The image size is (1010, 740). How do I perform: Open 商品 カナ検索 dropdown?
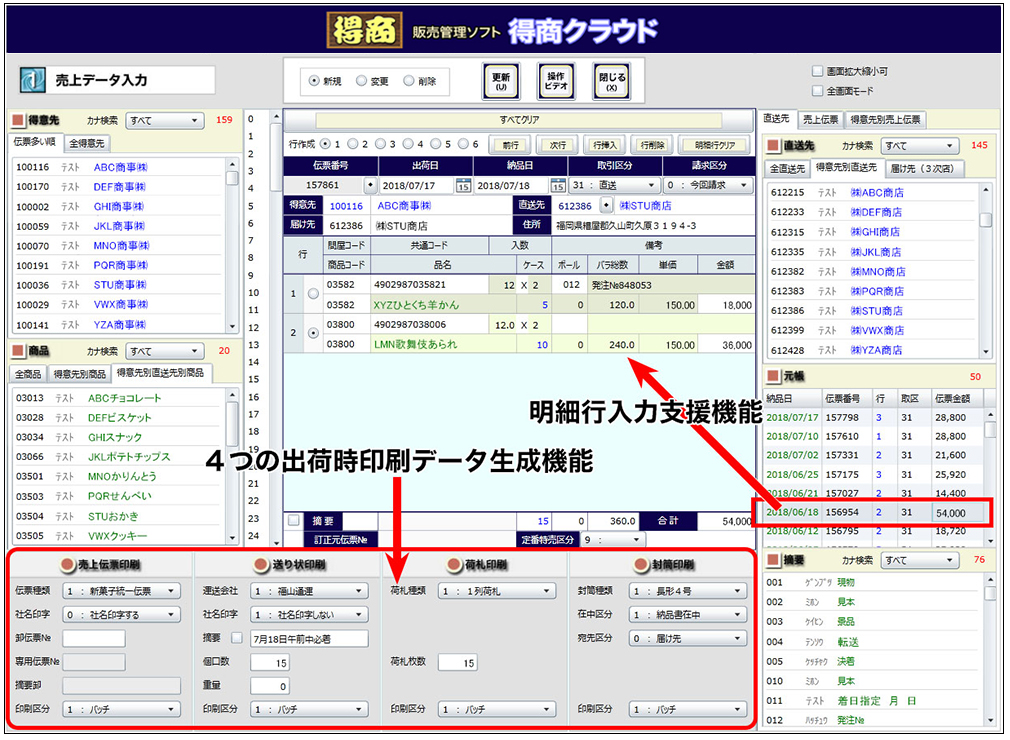click(x=165, y=351)
